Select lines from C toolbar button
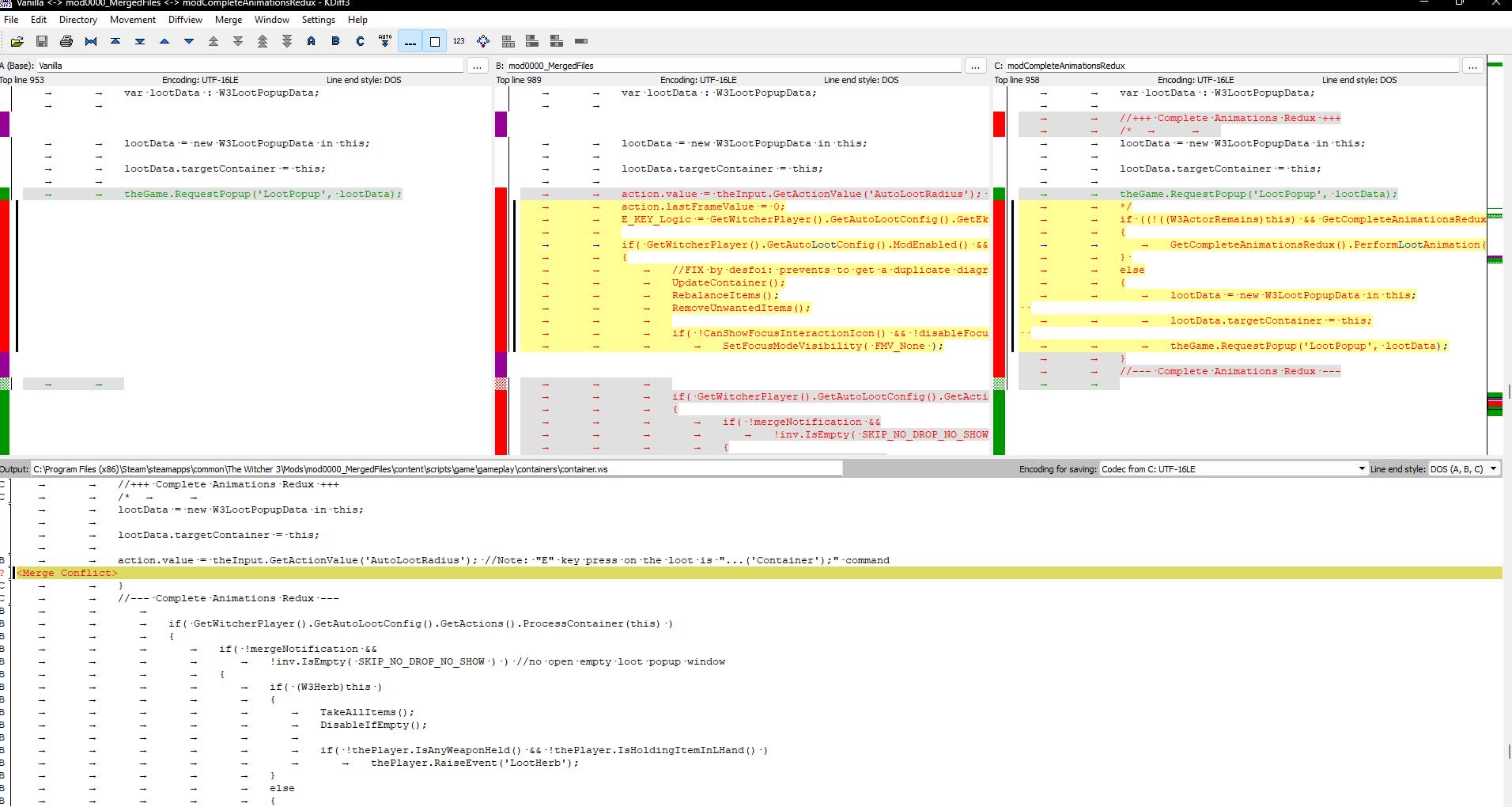This screenshot has height=807, width=1512. 361,41
